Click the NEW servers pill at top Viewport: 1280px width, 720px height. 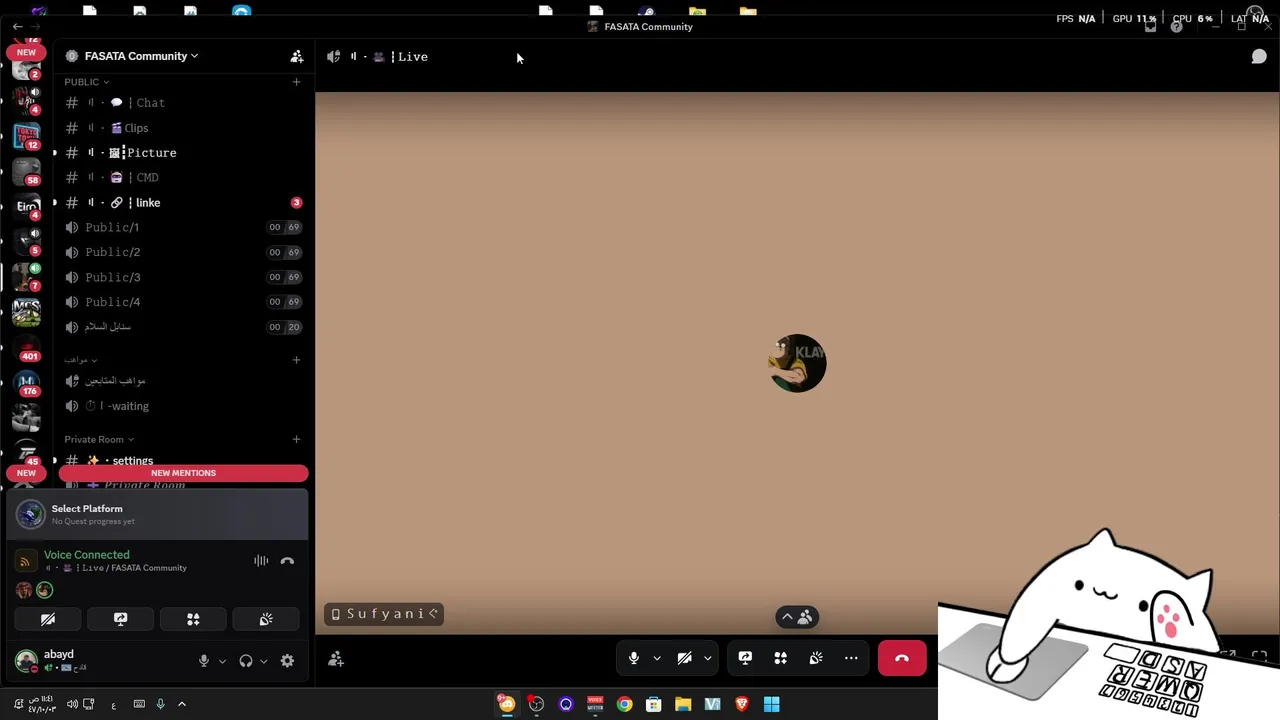click(x=26, y=52)
